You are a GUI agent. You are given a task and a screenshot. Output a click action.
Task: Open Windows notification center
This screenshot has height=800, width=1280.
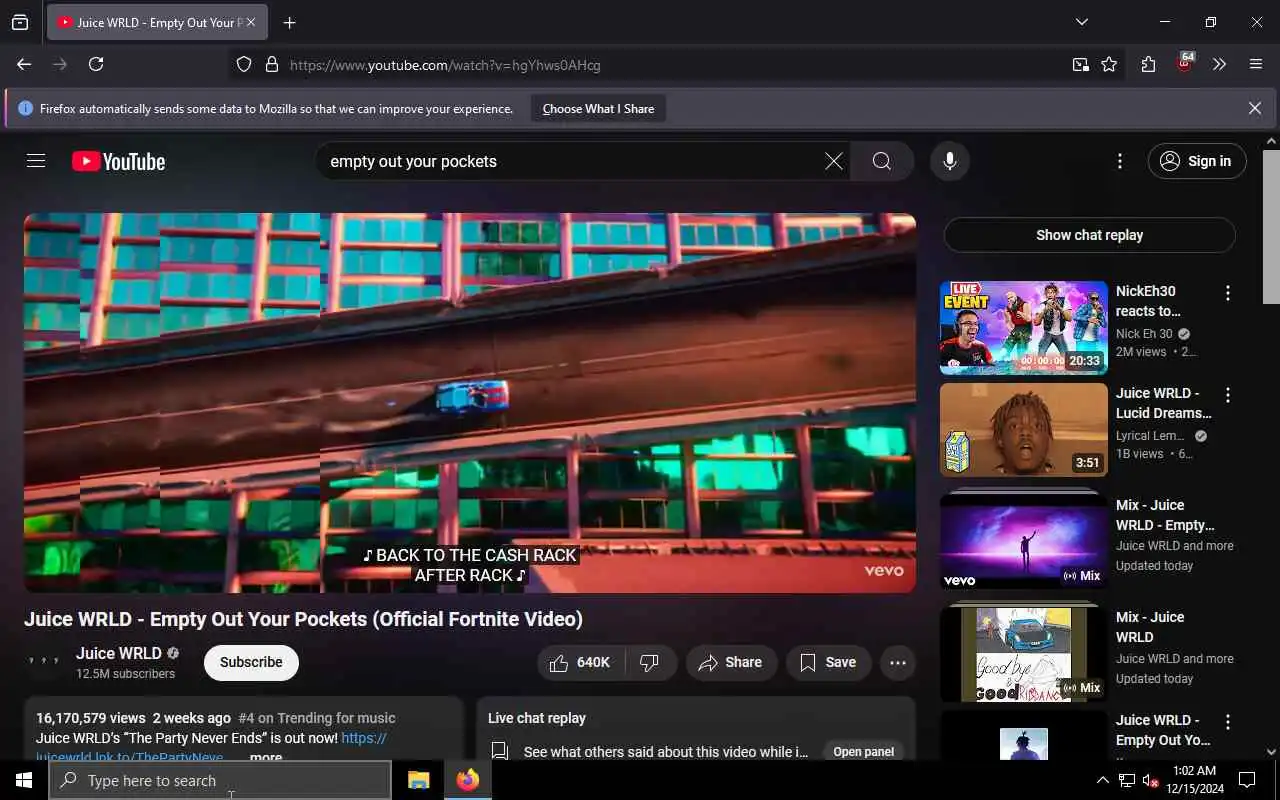[x=1247, y=780]
